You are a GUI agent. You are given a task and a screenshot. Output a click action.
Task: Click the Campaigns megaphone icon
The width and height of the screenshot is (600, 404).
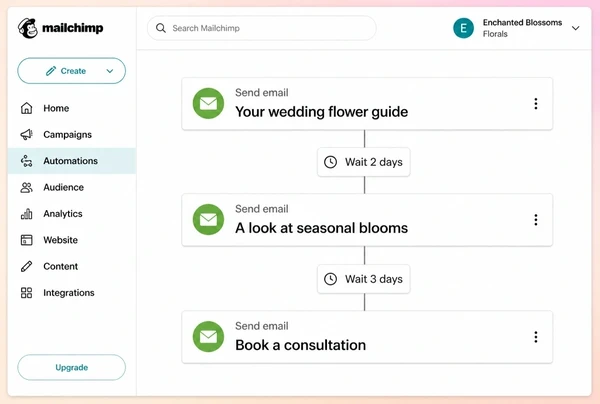[x=26, y=135]
